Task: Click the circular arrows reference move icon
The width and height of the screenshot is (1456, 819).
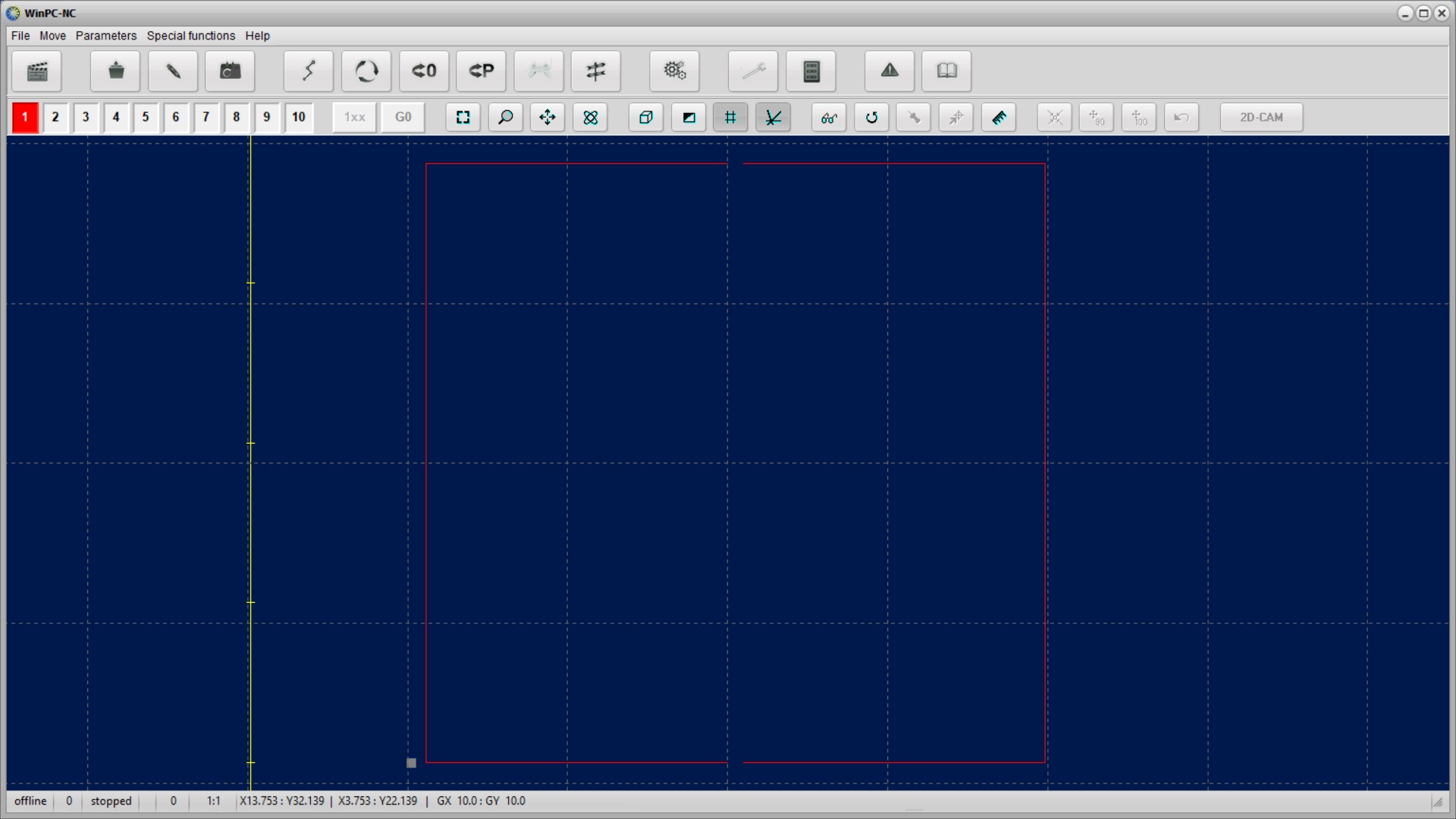Action: coord(366,71)
